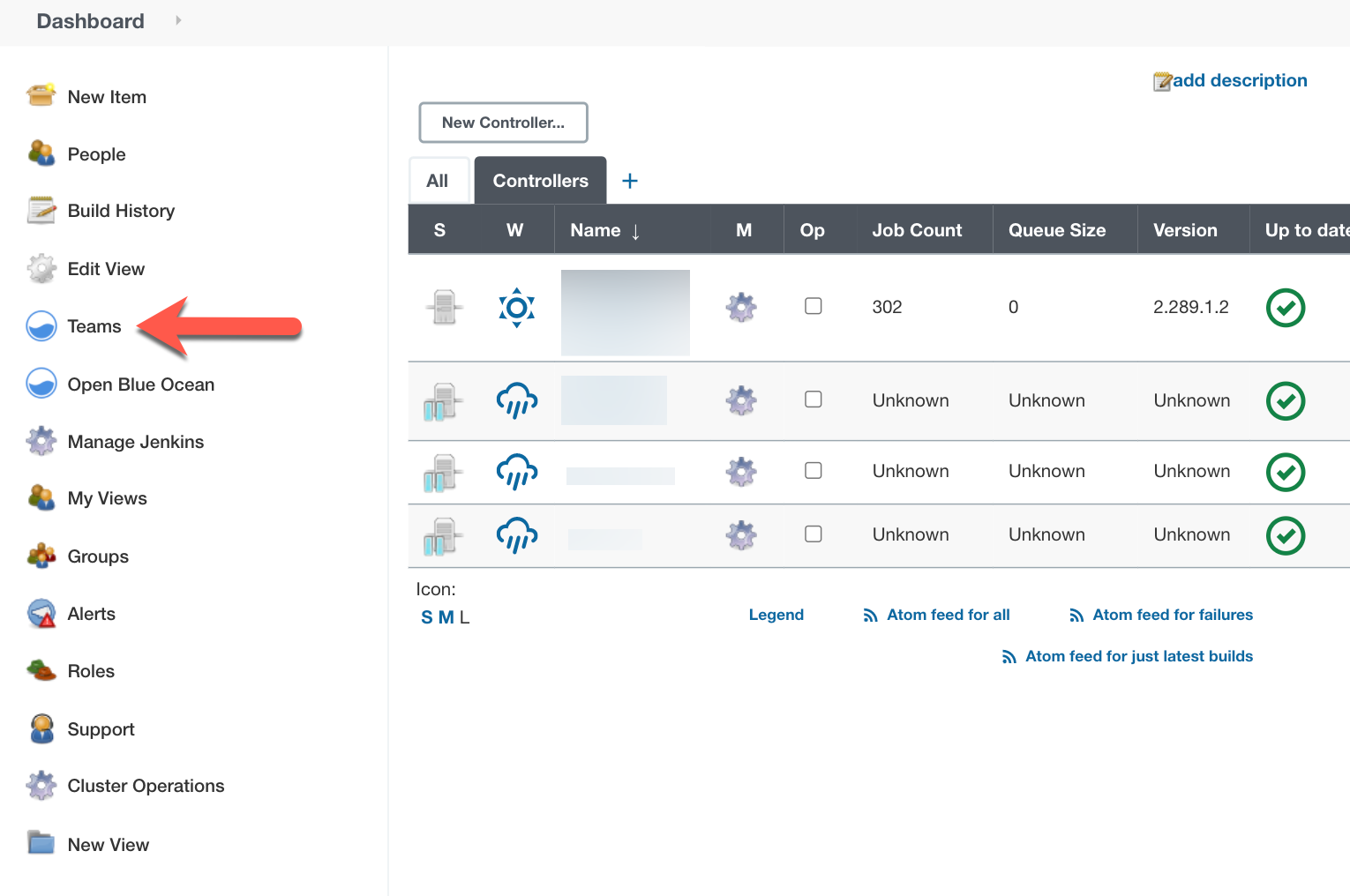Click the RSS icon for Atom feed for all
Image resolution: width=1350 pixels, height=896 pixels.
tap(871, 616)
